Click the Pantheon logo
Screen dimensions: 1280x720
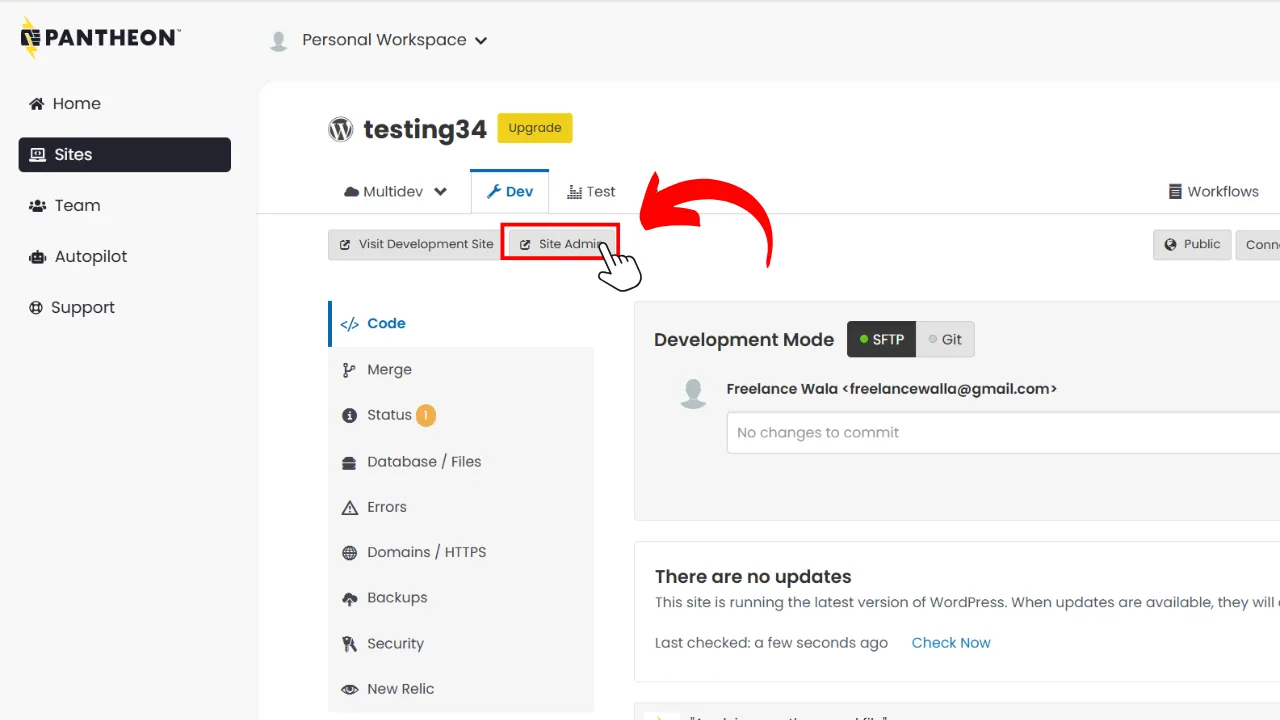coord(100,38)
